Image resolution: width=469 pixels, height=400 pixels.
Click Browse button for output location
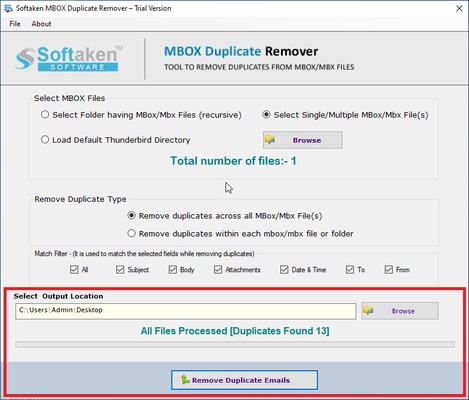coord(400,311)
